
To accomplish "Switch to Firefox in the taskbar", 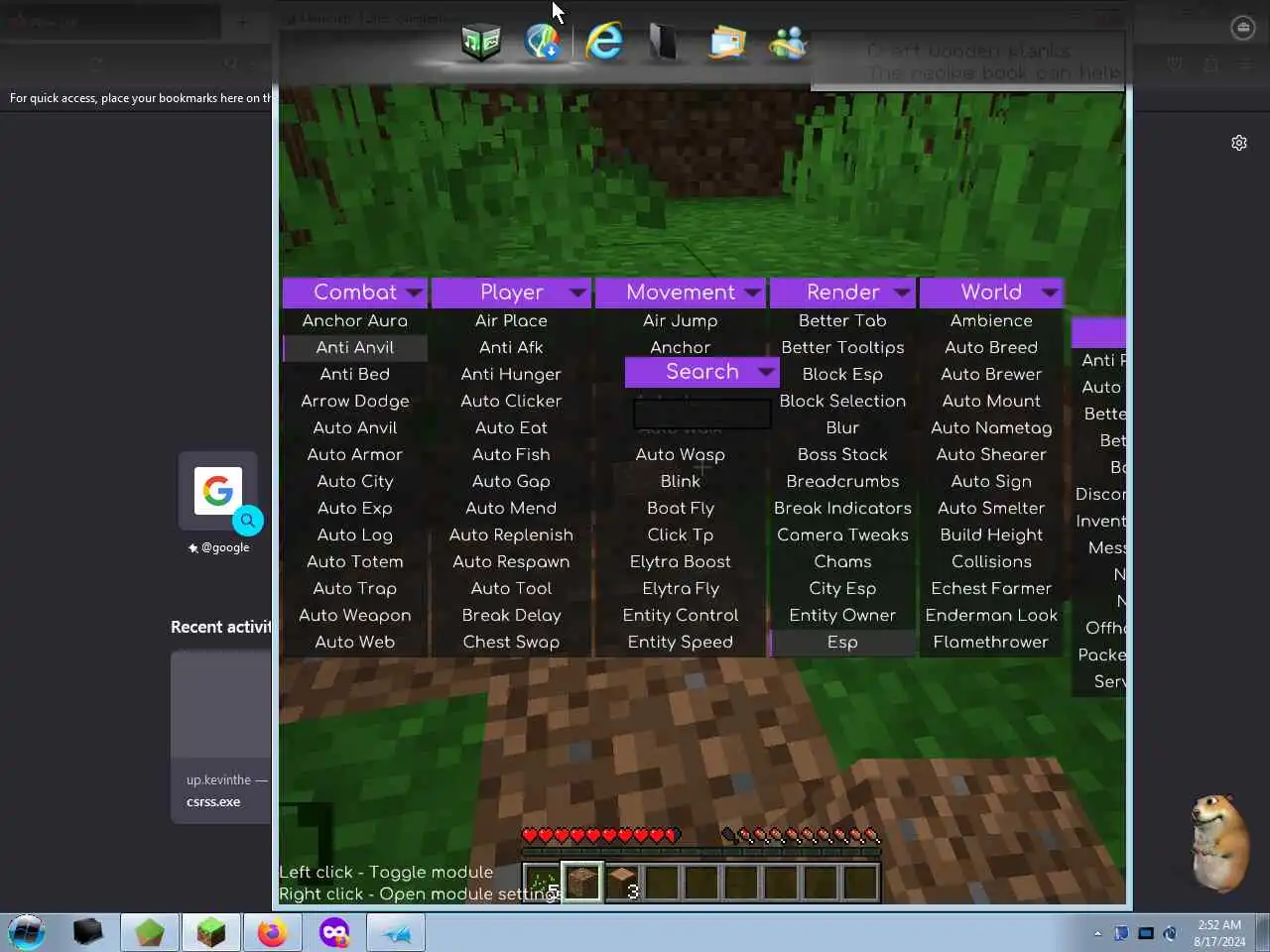I will click(x=272, y=932).
